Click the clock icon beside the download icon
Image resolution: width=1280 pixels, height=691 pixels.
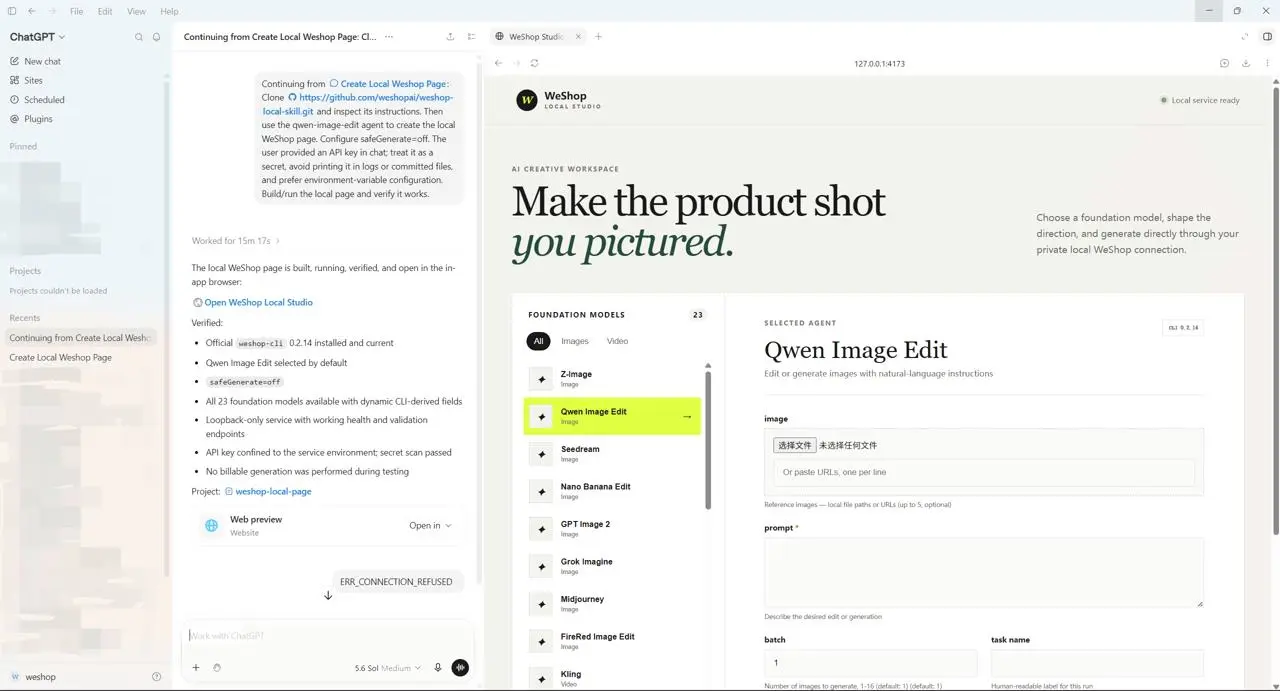(x=1224, y=63)
